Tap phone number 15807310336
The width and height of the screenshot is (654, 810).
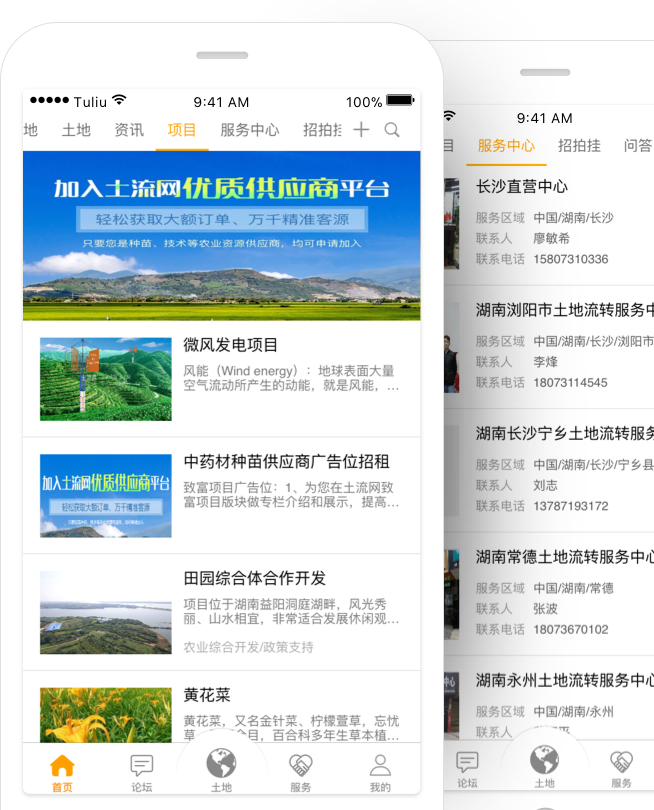pos(571,259)
